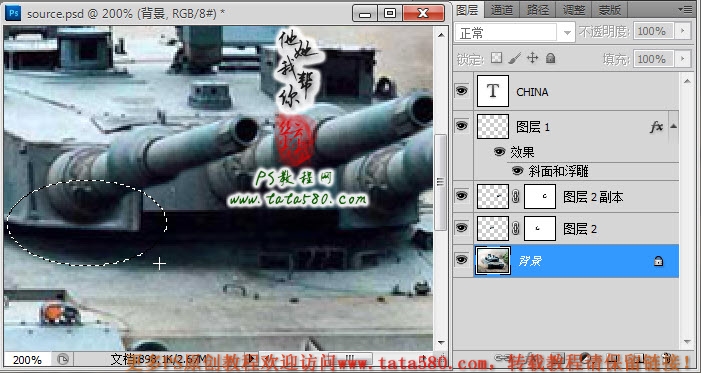Hide the CHINA text layer

(x=461, y=91)
